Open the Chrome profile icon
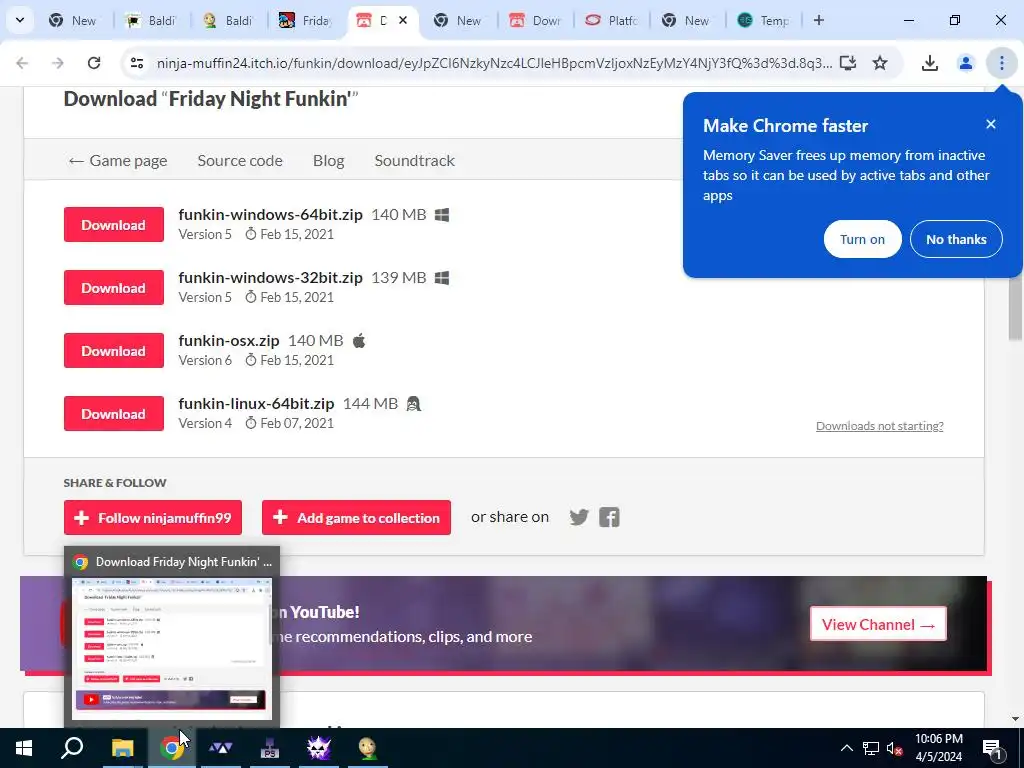1024x768 pixels. 966,63
